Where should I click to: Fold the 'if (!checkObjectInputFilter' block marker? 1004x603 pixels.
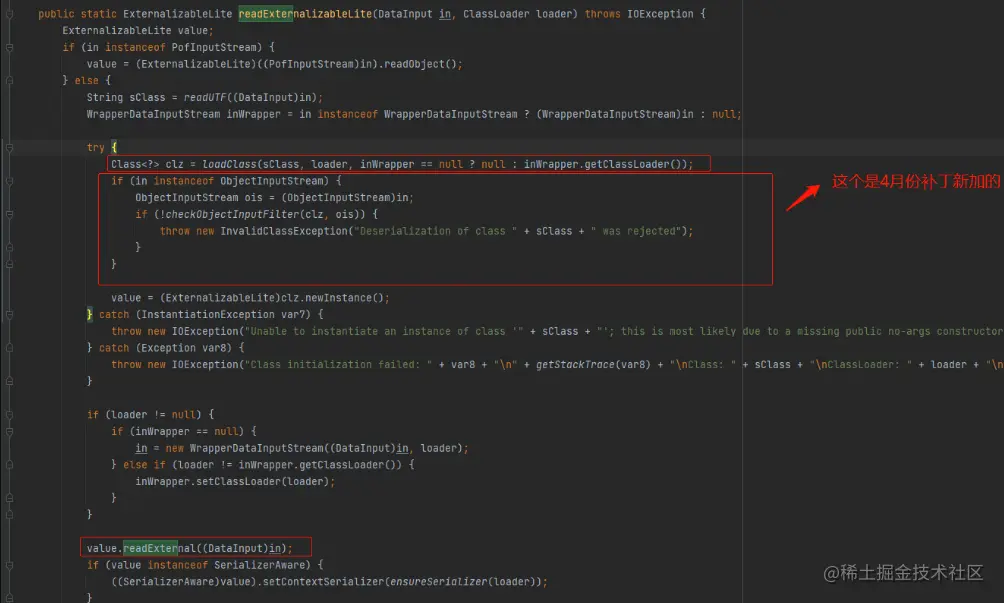pyautogui.click(x=9, y=214)
